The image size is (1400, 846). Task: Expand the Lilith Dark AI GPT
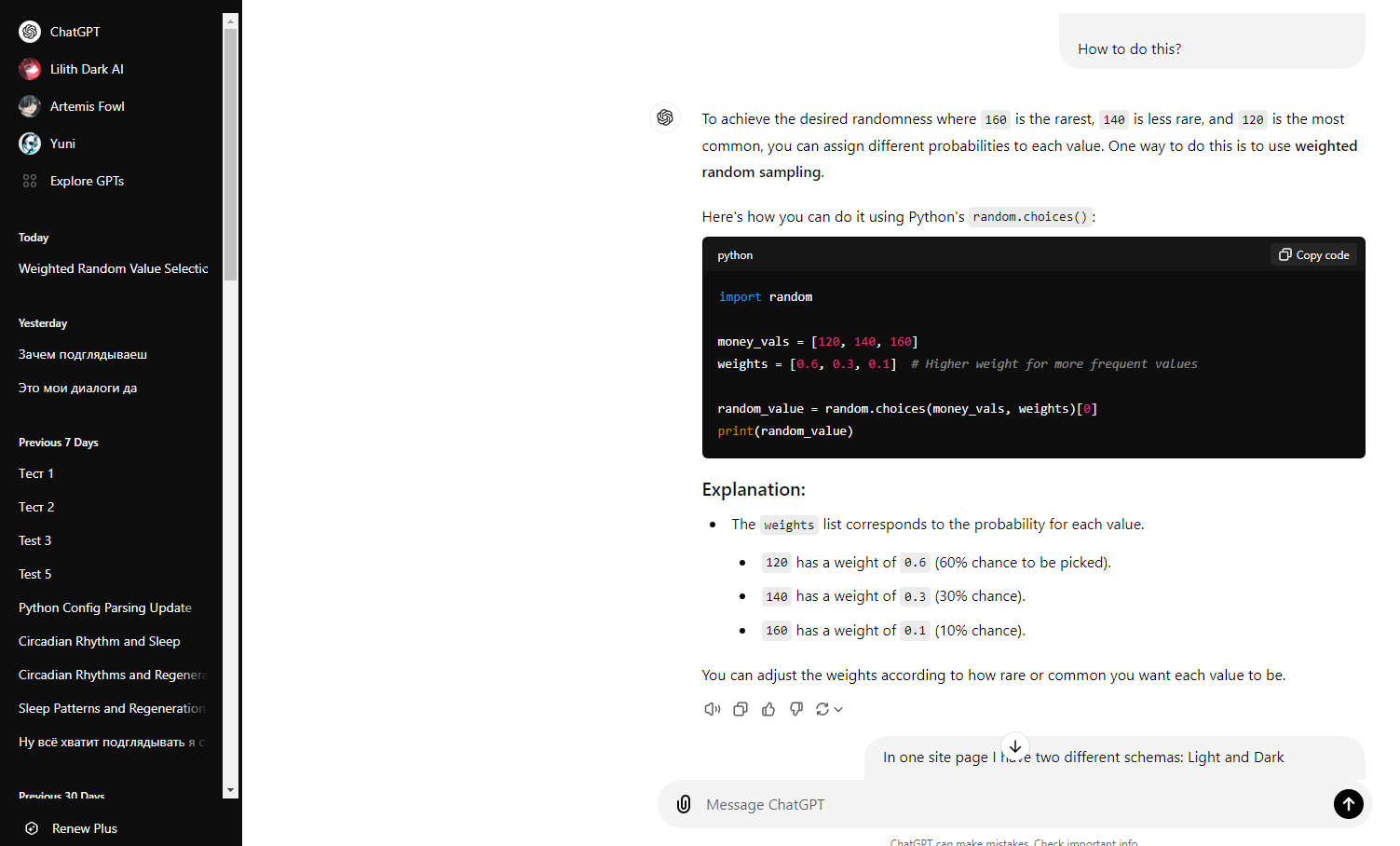click(86, 68)
